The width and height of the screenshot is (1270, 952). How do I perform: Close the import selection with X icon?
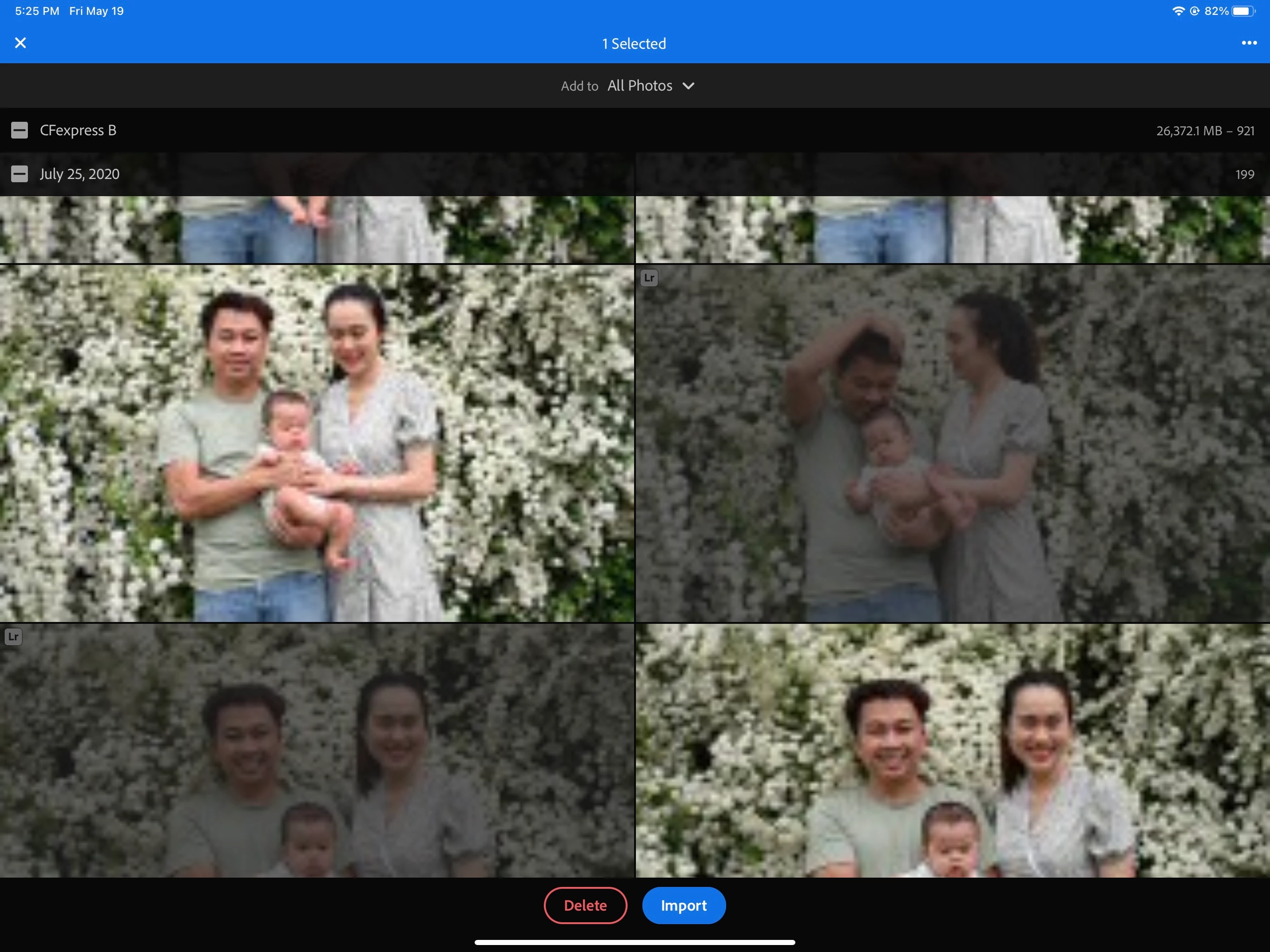20,43
